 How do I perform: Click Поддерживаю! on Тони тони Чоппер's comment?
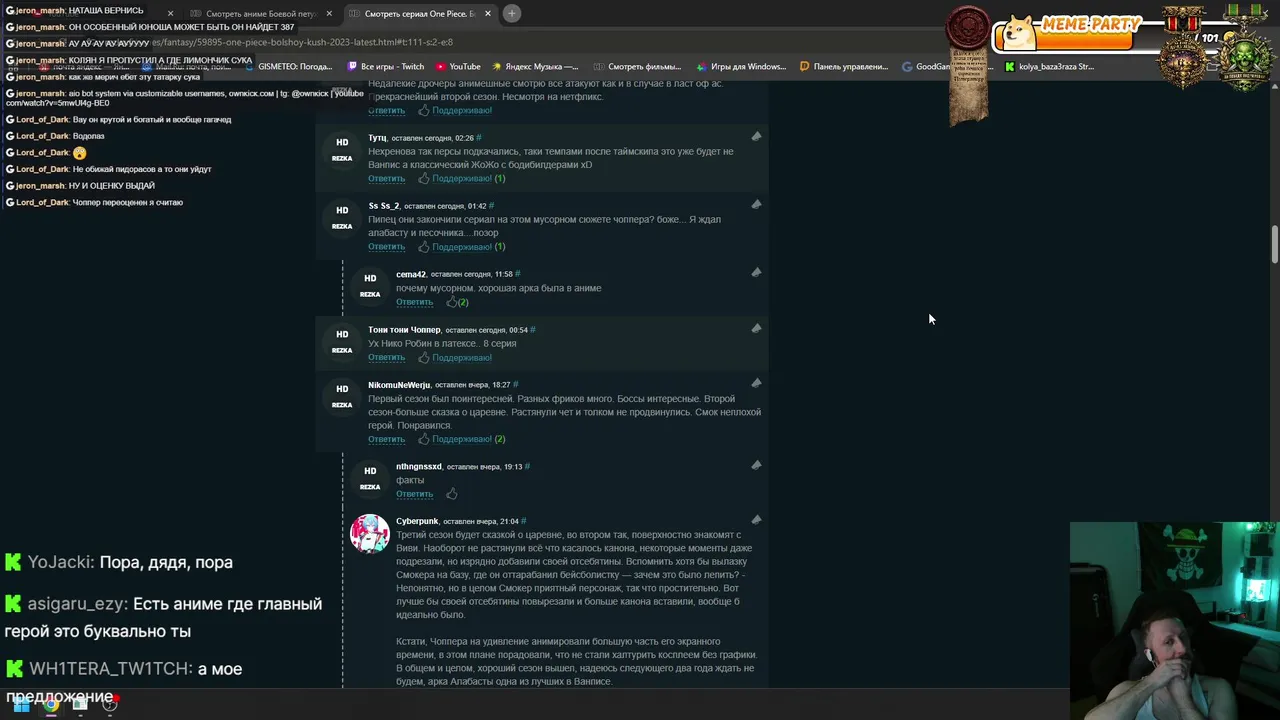pyautogui.click(x=462, y=357)
